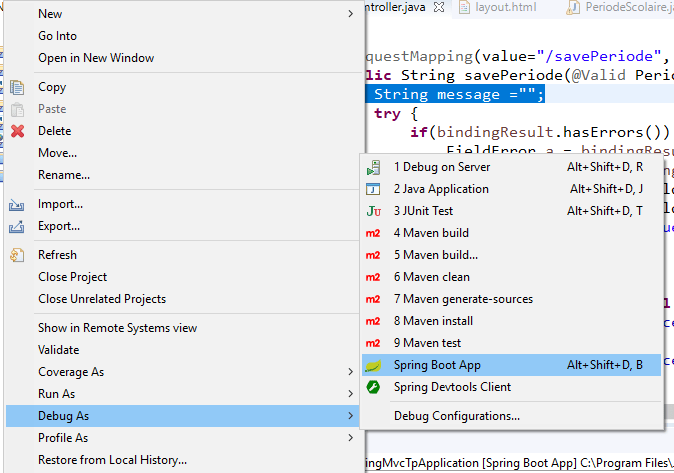Image resolution: width=674 pixels, height=473 pixels.
Task: Click the Export icon
Action: pyautogui.click(x=16, y=227)
